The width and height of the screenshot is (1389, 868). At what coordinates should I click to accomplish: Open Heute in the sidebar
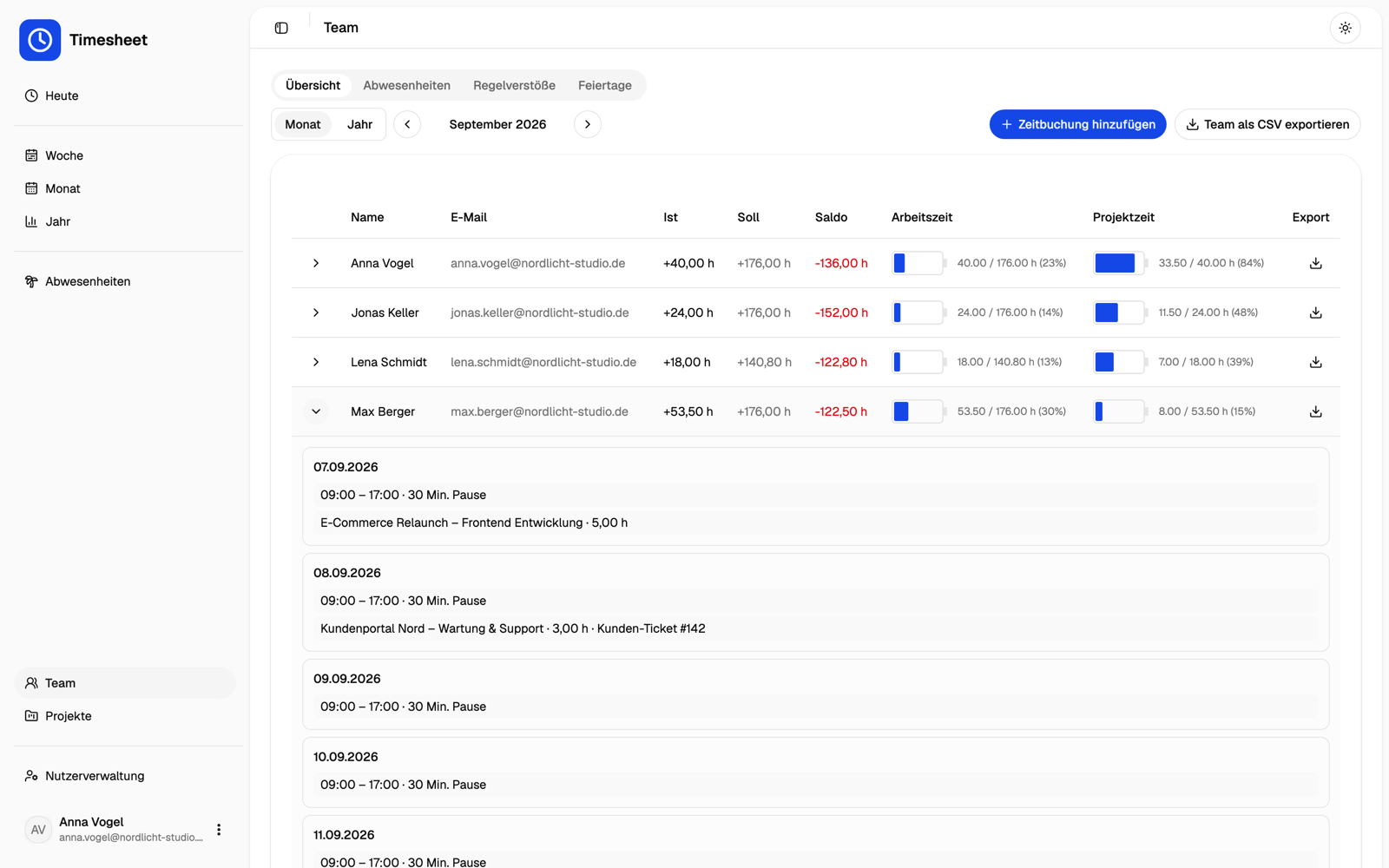[125, 95]
